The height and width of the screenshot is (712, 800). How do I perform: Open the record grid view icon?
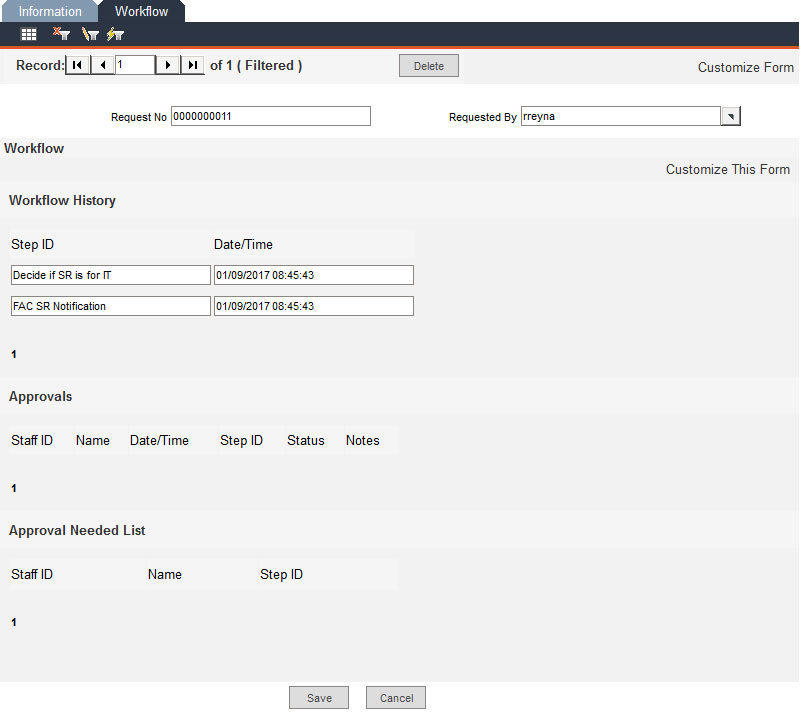click(x=28, y=33)
